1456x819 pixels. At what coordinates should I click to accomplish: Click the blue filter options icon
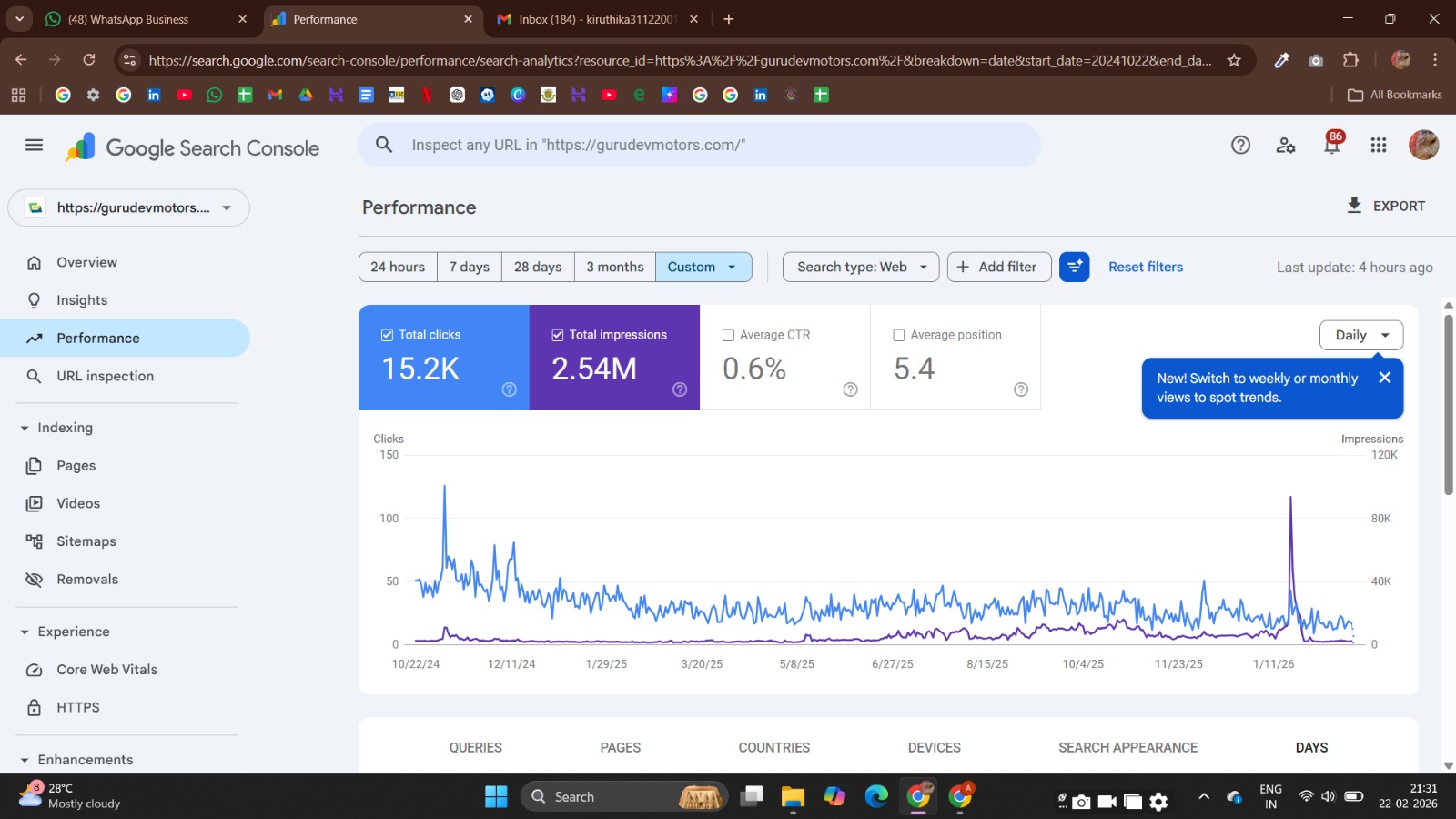[x=1074, y=267]
